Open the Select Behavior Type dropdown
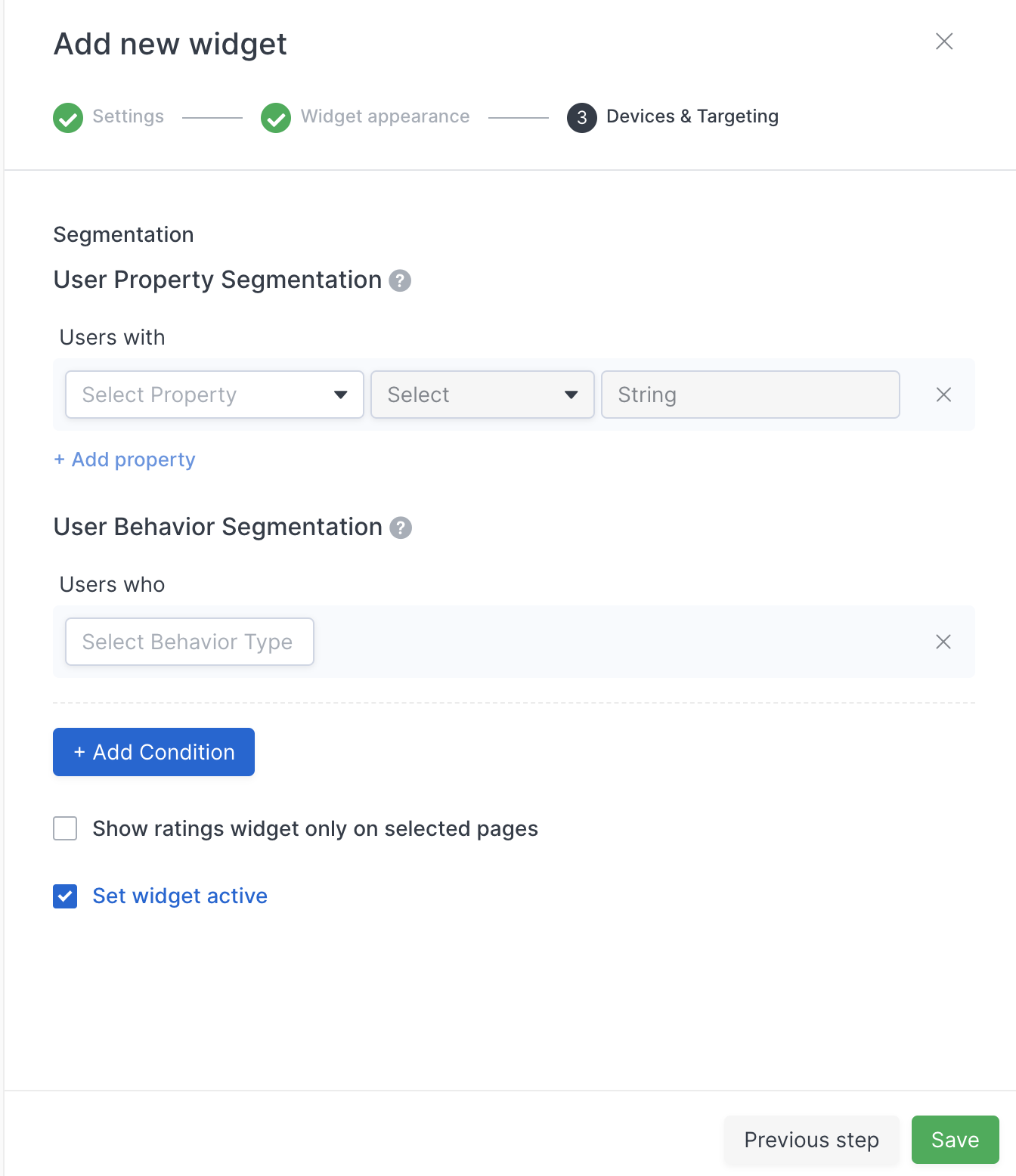The image size is (1016, 1176). pyautogui.click(x=190, y=642)
